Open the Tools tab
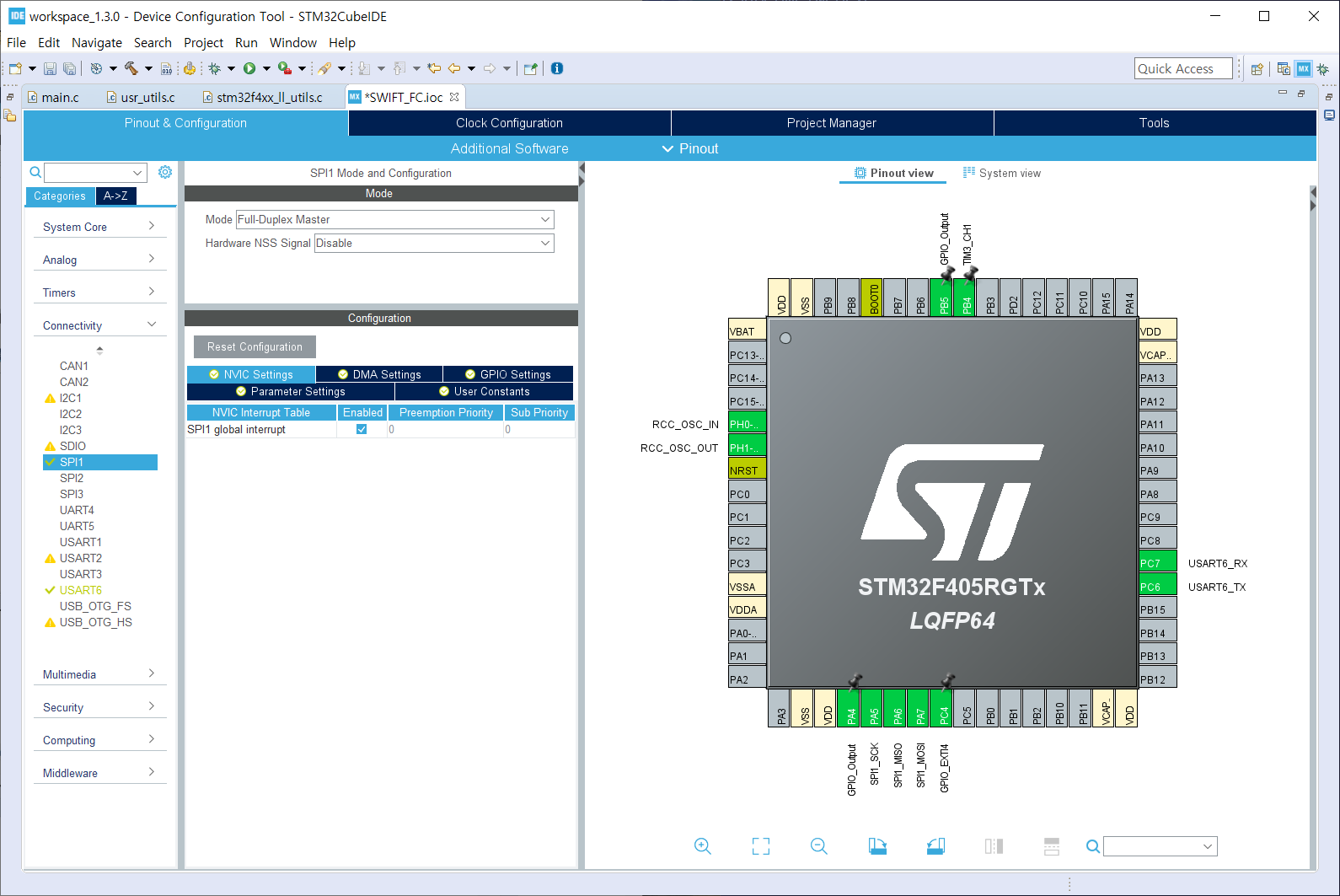Viewport: 1340px width, 896px height. coord(1155,123)
